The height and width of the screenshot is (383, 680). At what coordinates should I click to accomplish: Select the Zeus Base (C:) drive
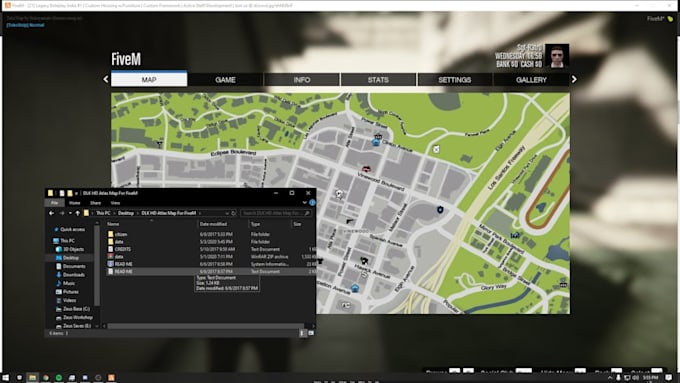(x=76, y=309)
